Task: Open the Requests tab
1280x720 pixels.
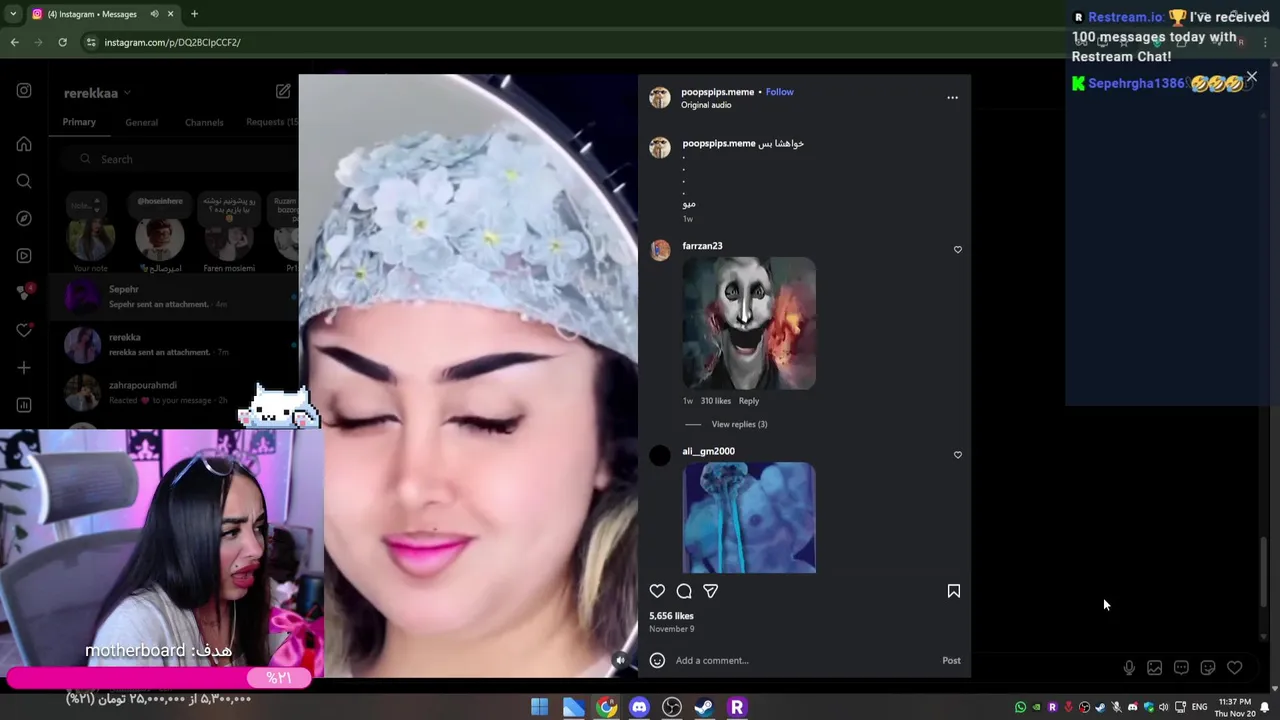Action: coord(271,122)
